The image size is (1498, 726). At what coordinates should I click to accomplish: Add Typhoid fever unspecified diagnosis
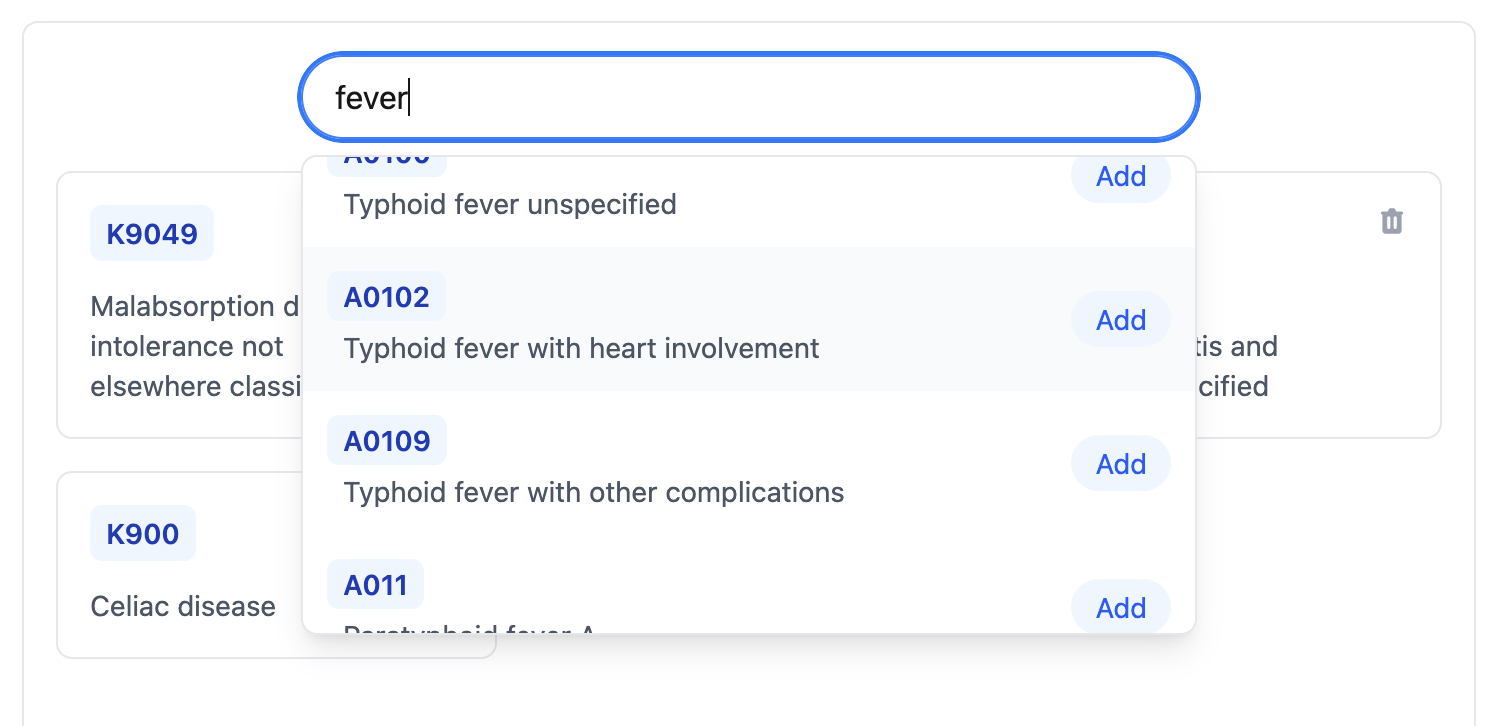1120,177
